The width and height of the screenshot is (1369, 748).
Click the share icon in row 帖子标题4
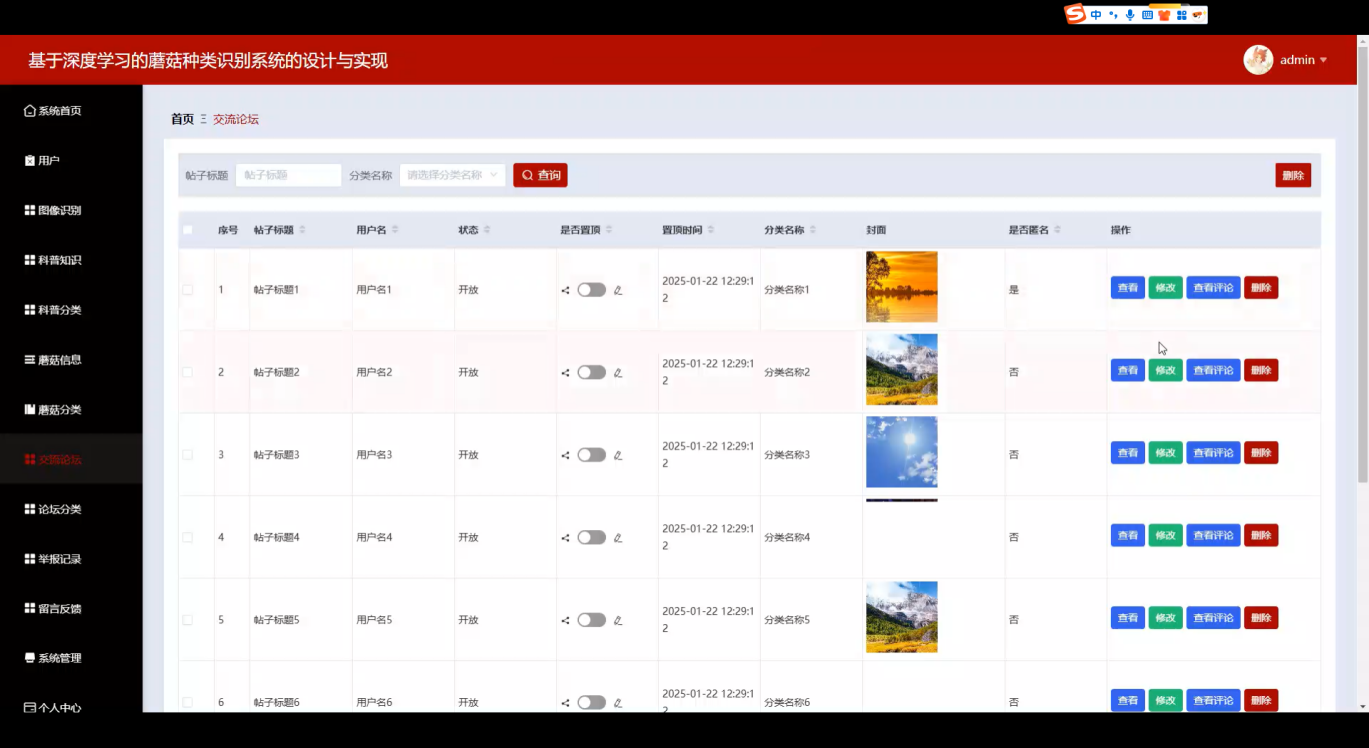click(x=566, y=537)
